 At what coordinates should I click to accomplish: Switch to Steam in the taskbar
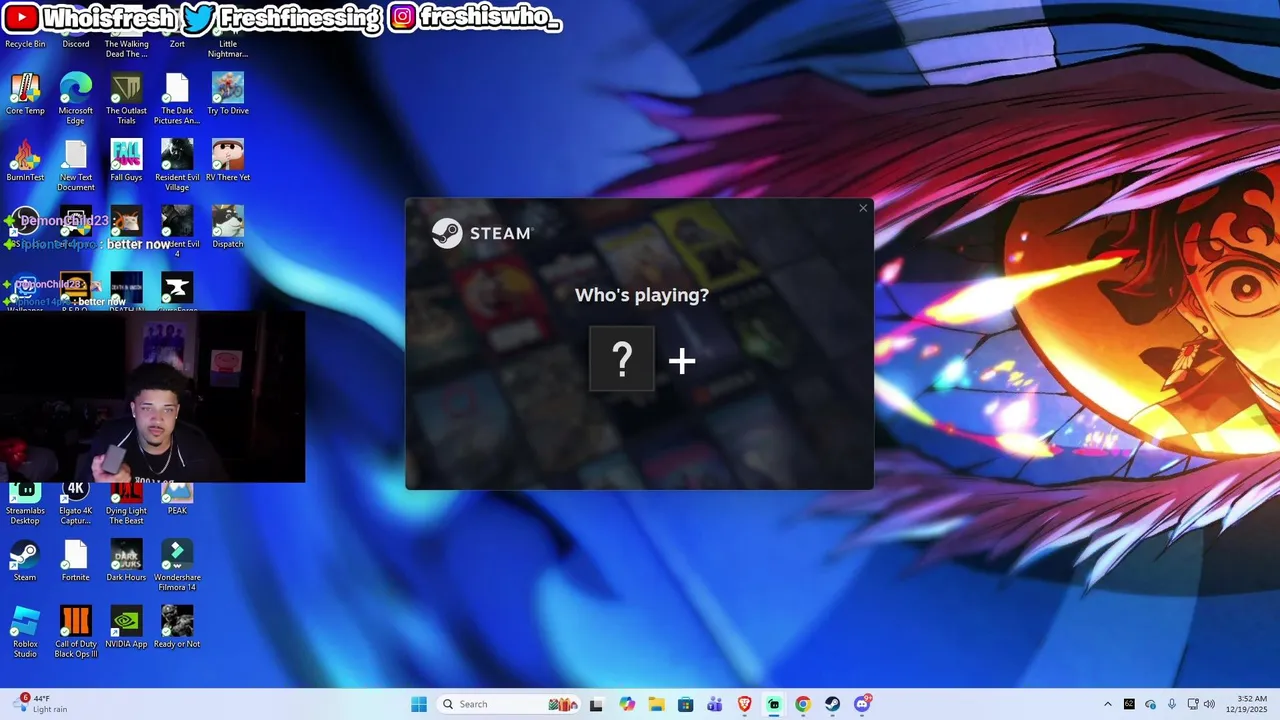coord(832,704)
